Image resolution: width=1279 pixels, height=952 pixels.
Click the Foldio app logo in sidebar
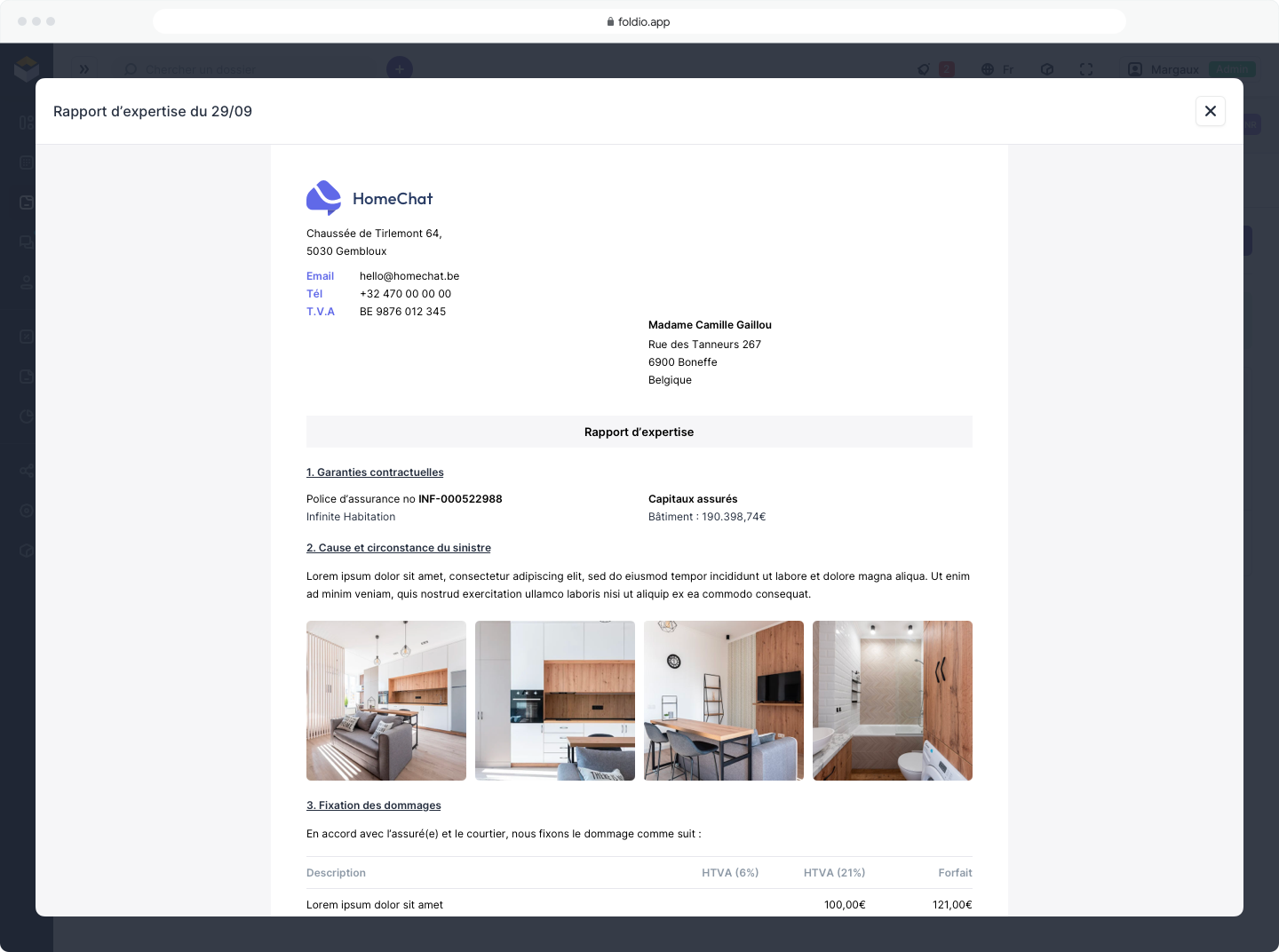pyautogui.click(x=27, y=68)
